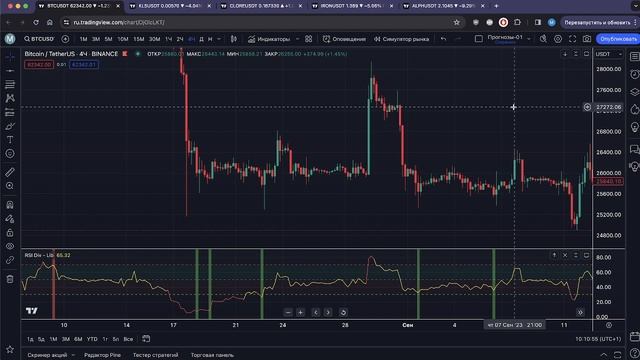Toggle magnet mode
This screenshot has height=360, width=640.
pyautogui.click(x=10, y=204)
